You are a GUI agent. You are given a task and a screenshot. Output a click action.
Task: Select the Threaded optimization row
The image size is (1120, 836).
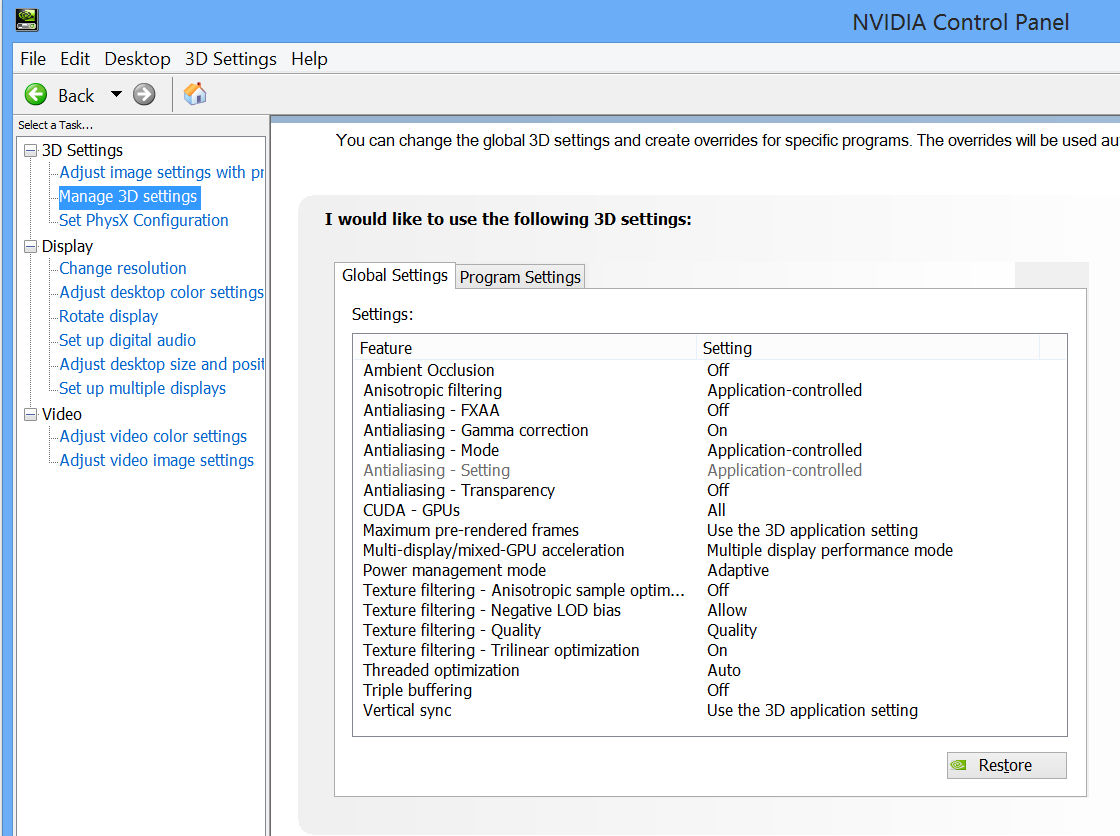(709, 670)
